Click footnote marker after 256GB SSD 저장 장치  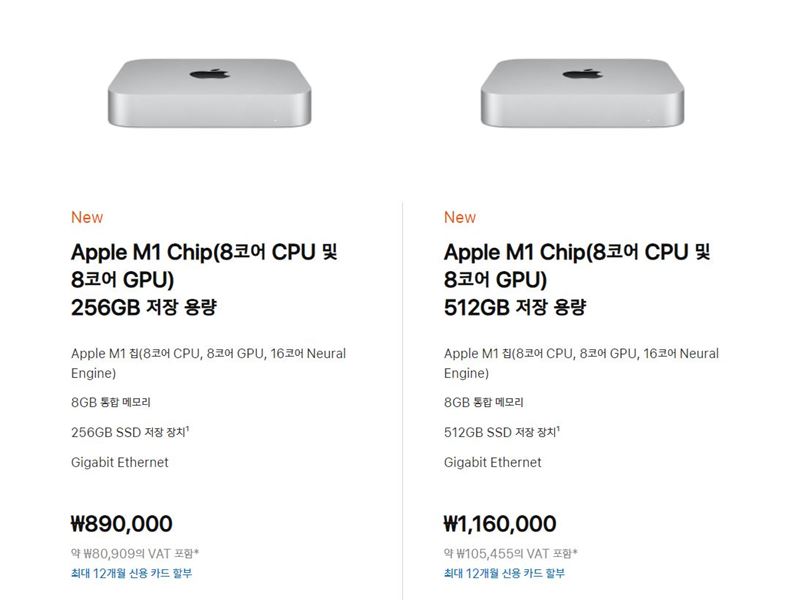pos(187,429)
